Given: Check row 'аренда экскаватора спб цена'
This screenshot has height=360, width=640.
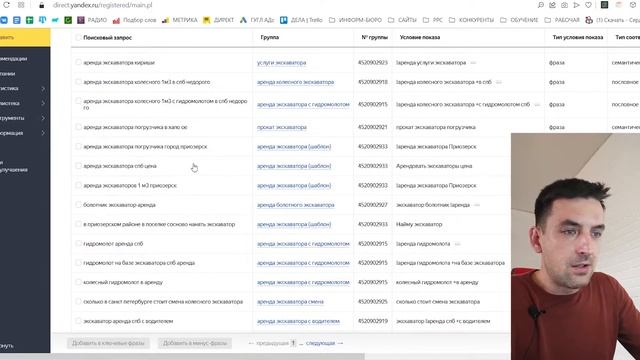Looking at the screenshot, I should 78,166.
